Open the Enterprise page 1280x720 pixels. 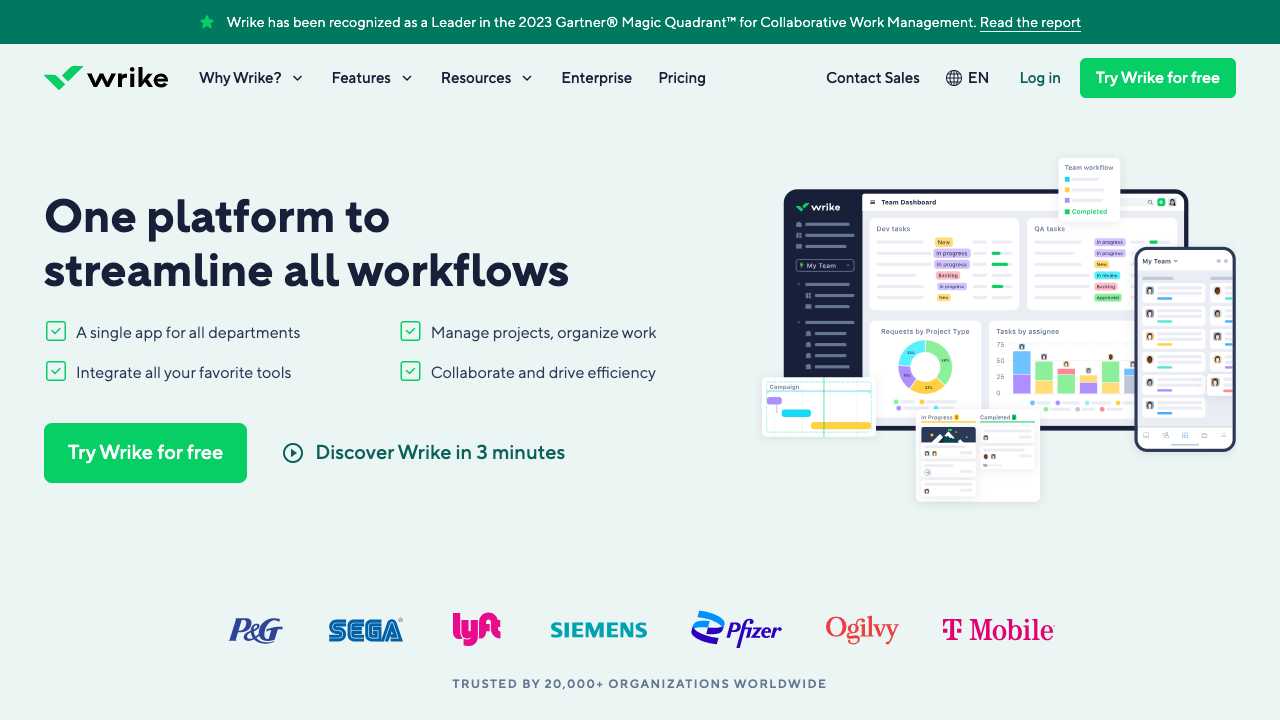point(597,78)
